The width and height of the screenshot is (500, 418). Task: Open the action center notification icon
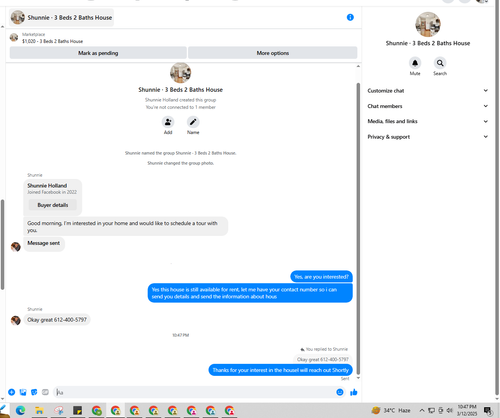(488, 410)
